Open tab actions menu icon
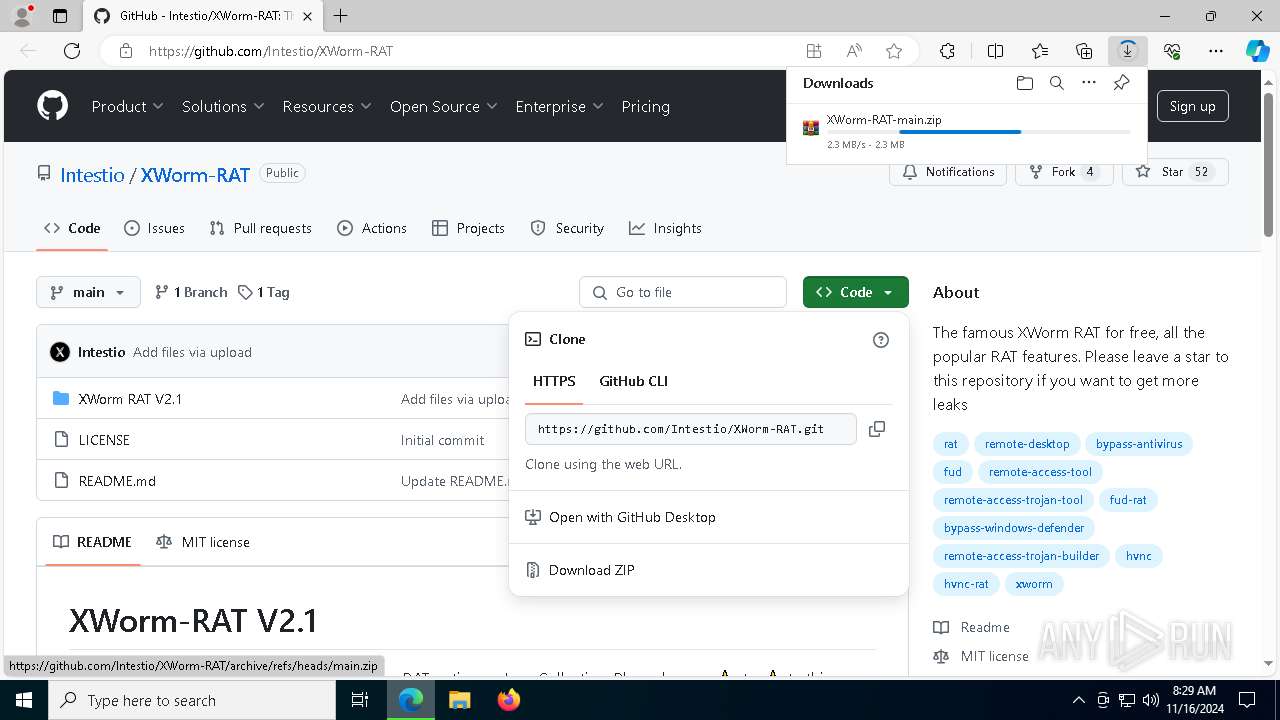 point(60,16)
